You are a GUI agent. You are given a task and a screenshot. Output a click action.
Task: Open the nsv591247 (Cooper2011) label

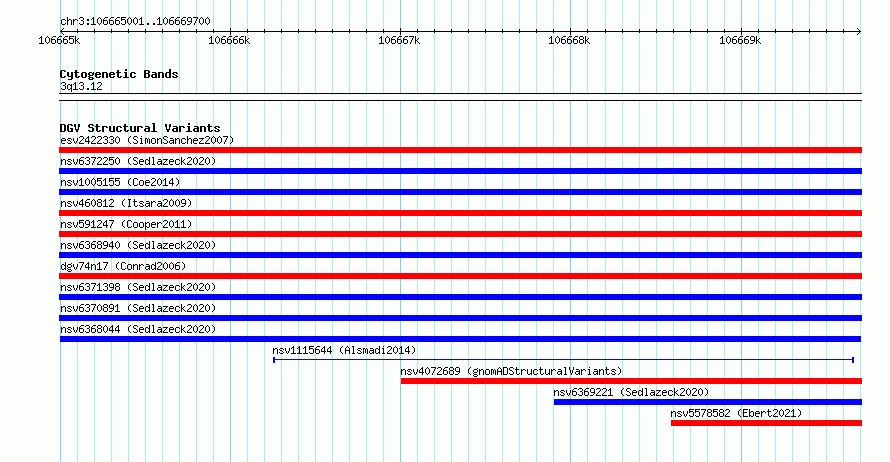126,224
